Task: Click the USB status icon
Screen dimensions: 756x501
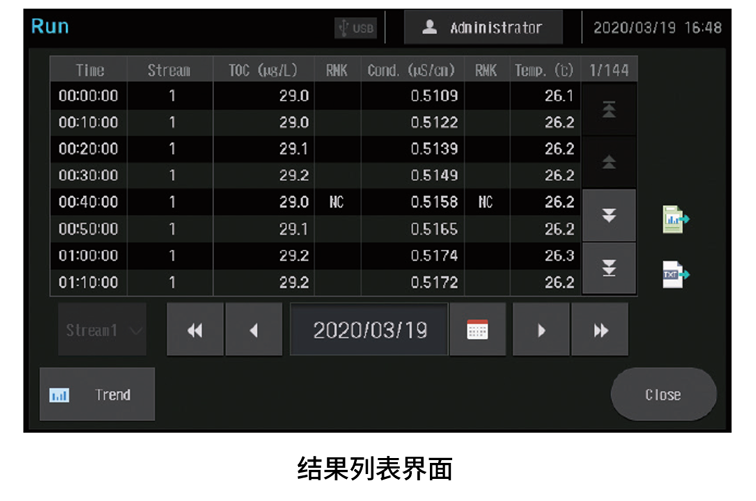Action: (355, 28)
